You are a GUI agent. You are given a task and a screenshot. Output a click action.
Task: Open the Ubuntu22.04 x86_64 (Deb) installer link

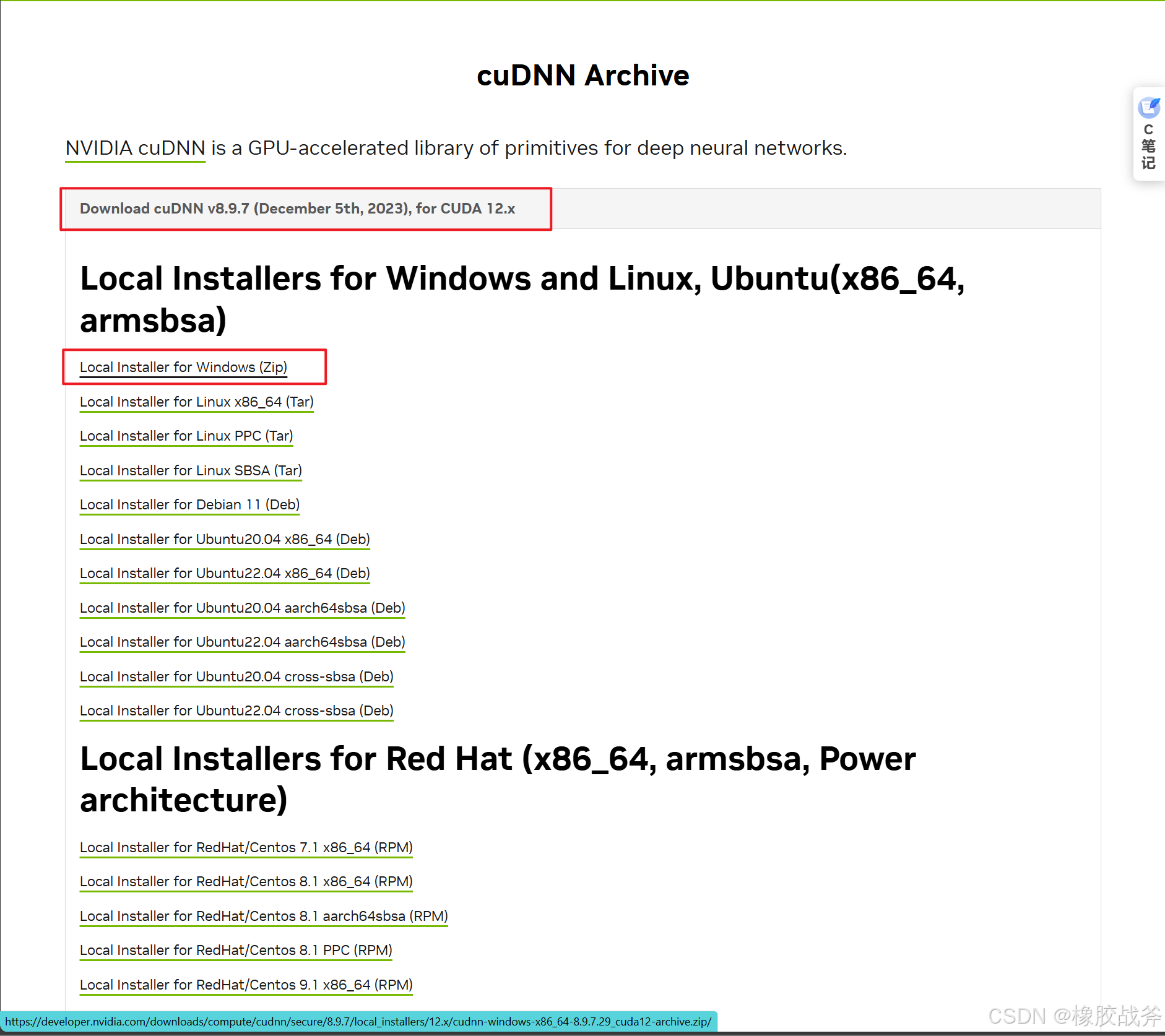click(225, 573)
